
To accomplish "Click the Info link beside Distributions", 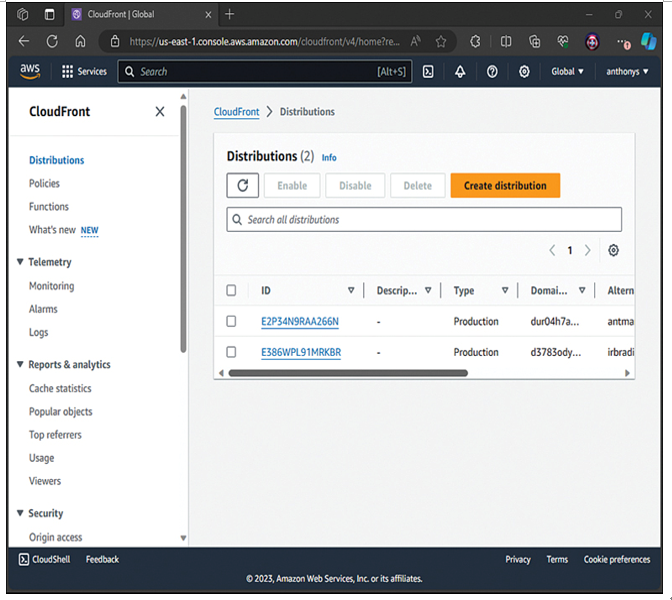I will pos(329,158).
